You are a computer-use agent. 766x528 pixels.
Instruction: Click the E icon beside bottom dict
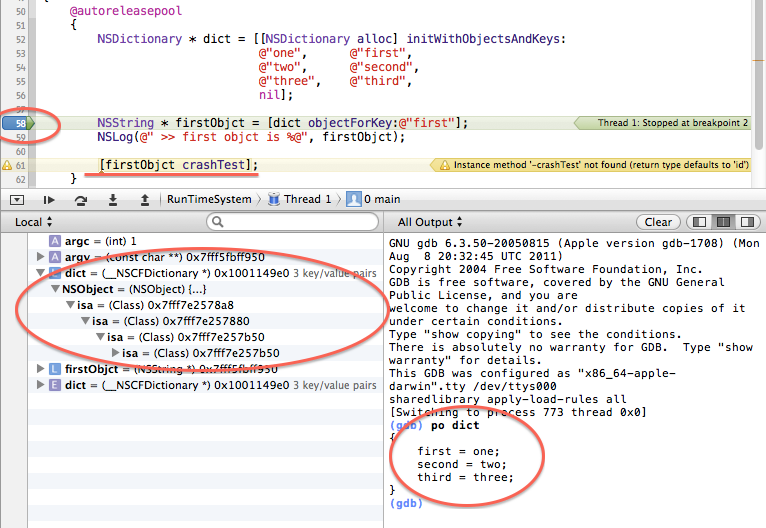tap(55, 385)
